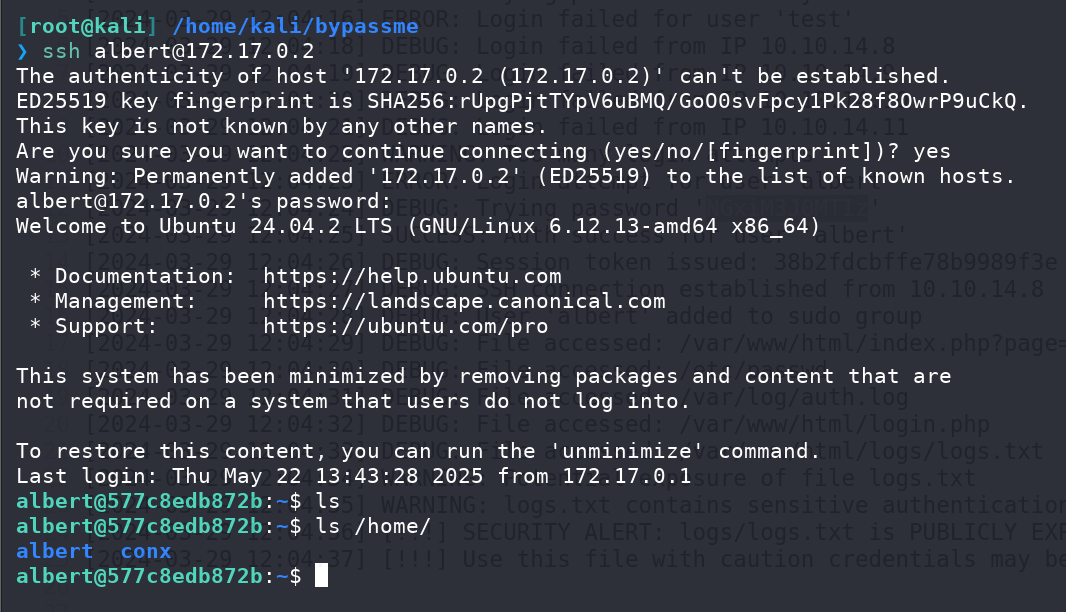This screenshot has height=612, width=1066.
Task: Select the 'conx' directory in ls output
Action: point(145,551)
